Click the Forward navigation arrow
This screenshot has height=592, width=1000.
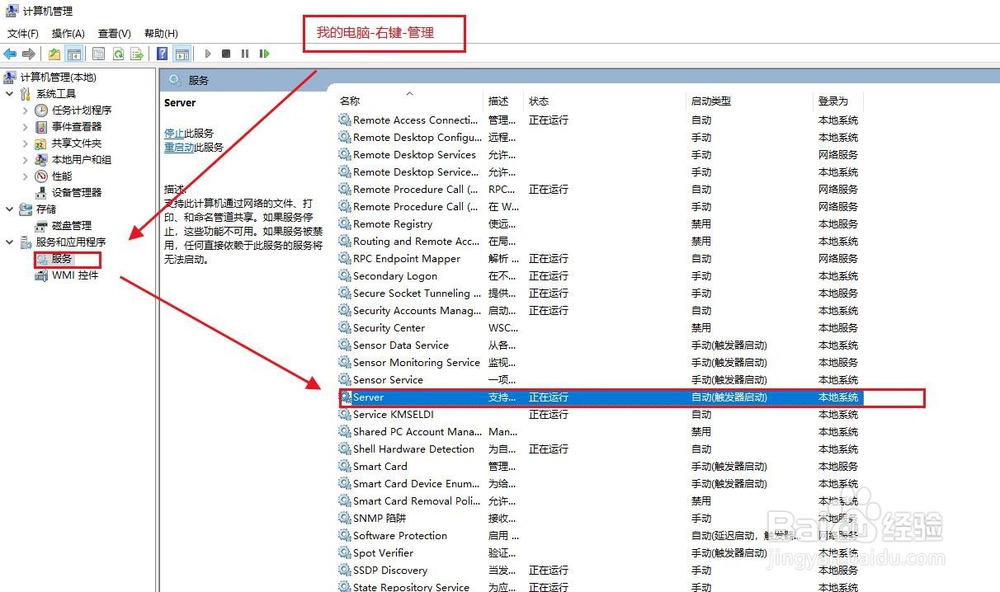27,53
